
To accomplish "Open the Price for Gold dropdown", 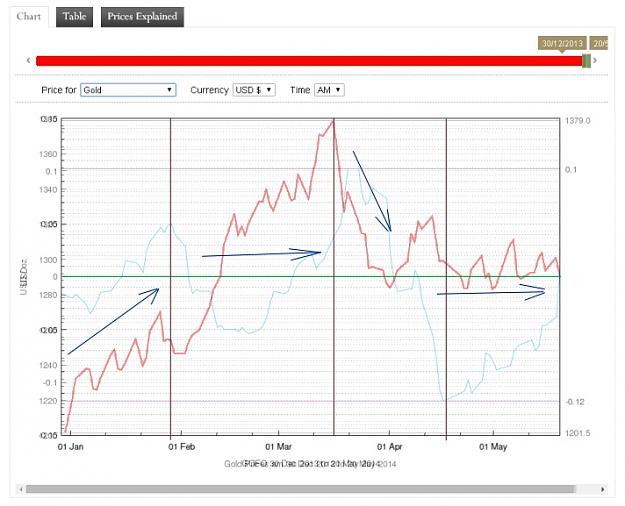I will (x=128, y=90).
